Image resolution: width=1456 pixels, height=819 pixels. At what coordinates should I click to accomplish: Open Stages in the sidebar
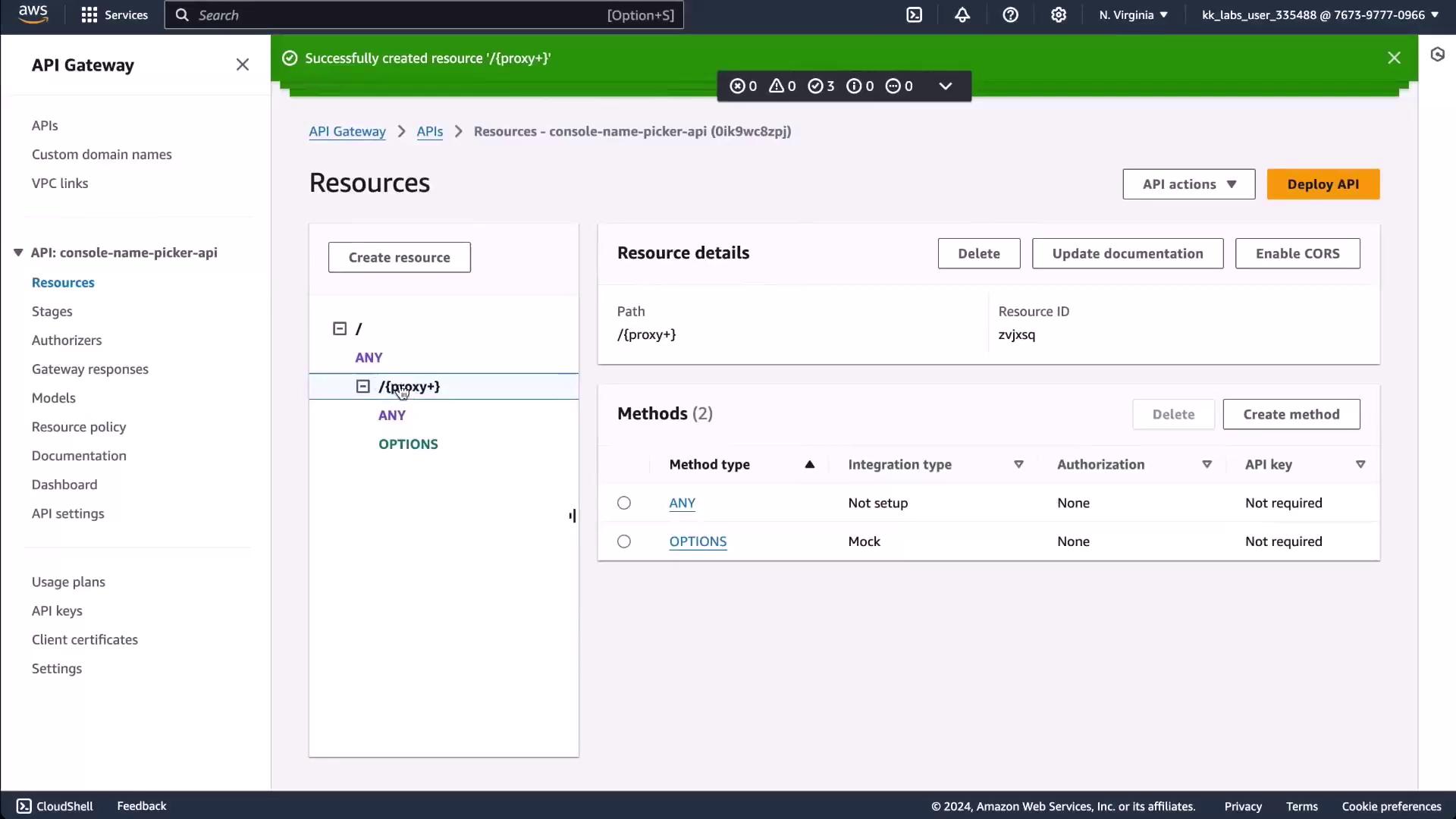tap(52, 311)
